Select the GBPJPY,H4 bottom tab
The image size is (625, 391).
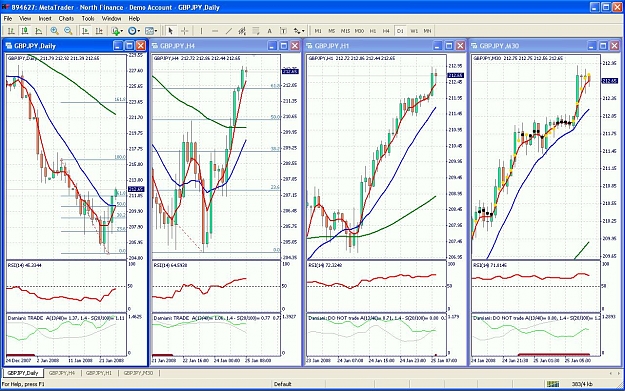click(61, 373)
